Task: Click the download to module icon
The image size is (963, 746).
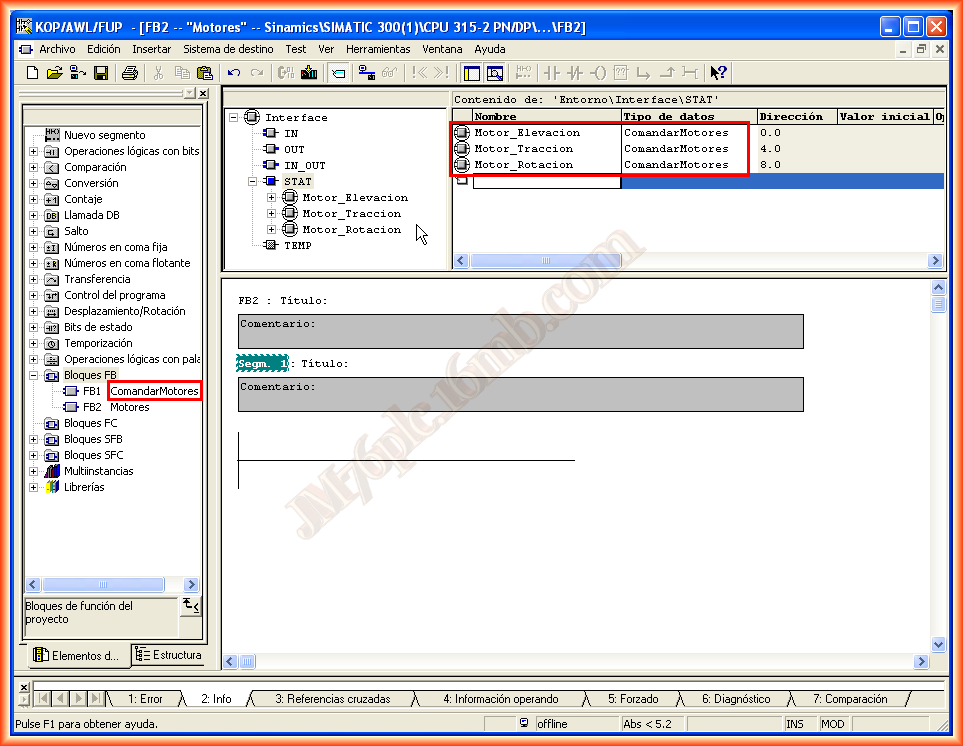Action: 309,72
